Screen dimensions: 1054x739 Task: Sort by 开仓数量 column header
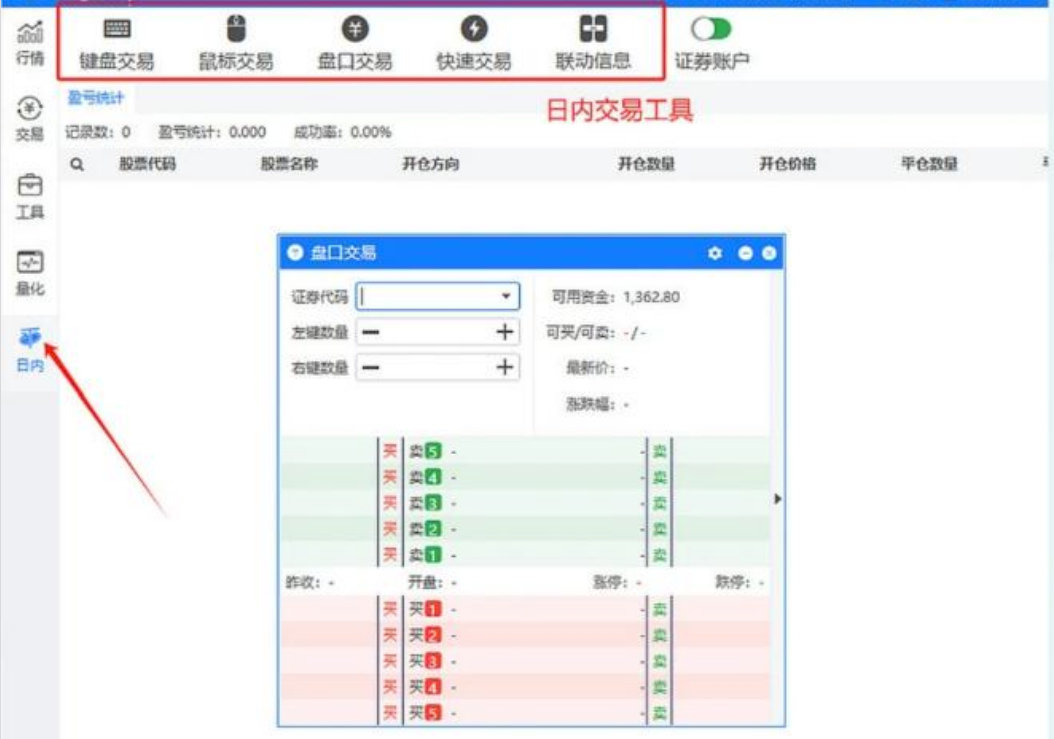coord(646,163)
